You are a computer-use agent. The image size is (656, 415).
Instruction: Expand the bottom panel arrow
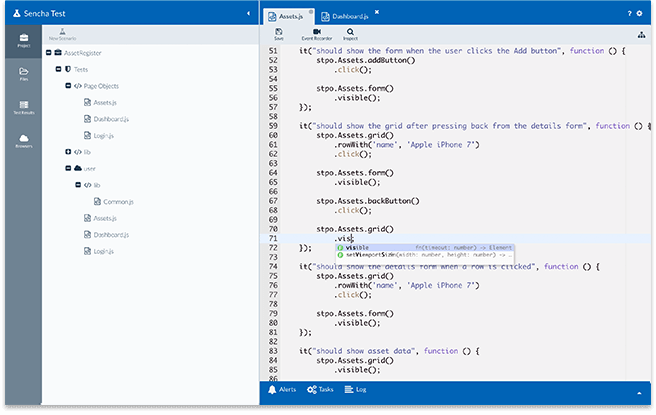[639, 393]
